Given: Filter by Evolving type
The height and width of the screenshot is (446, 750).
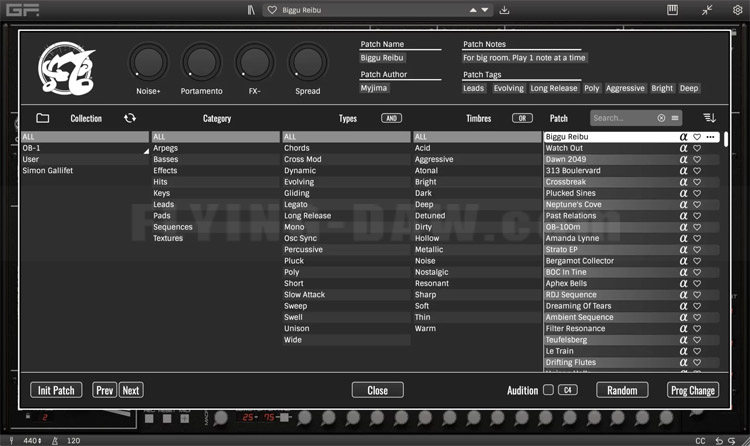Looking at the screenshot, I should pyautogui.click(x=346, y=182).
